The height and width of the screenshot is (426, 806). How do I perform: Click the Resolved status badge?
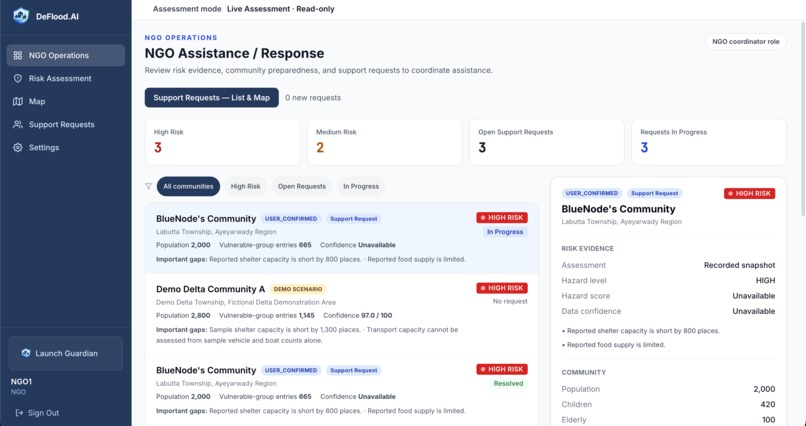tap(508, 383)
